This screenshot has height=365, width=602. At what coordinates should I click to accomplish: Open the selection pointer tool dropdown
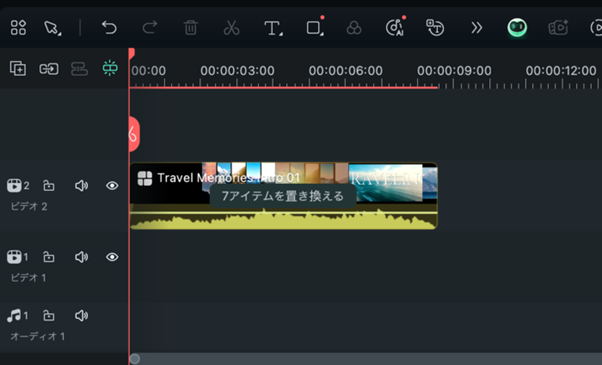pyautogui.click(x=52, y=28)
